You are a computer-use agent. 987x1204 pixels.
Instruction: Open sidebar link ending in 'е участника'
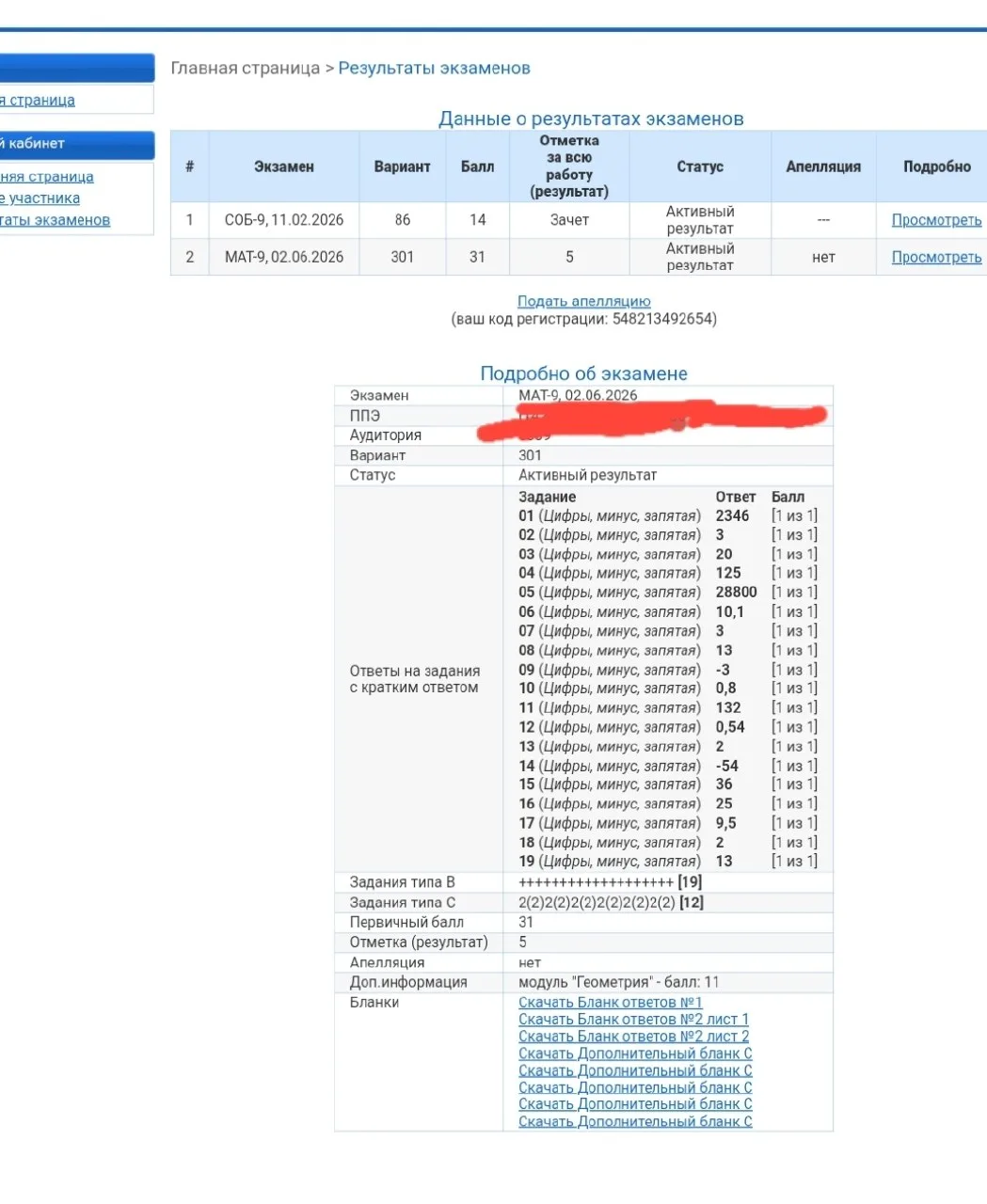click(40, 198)
